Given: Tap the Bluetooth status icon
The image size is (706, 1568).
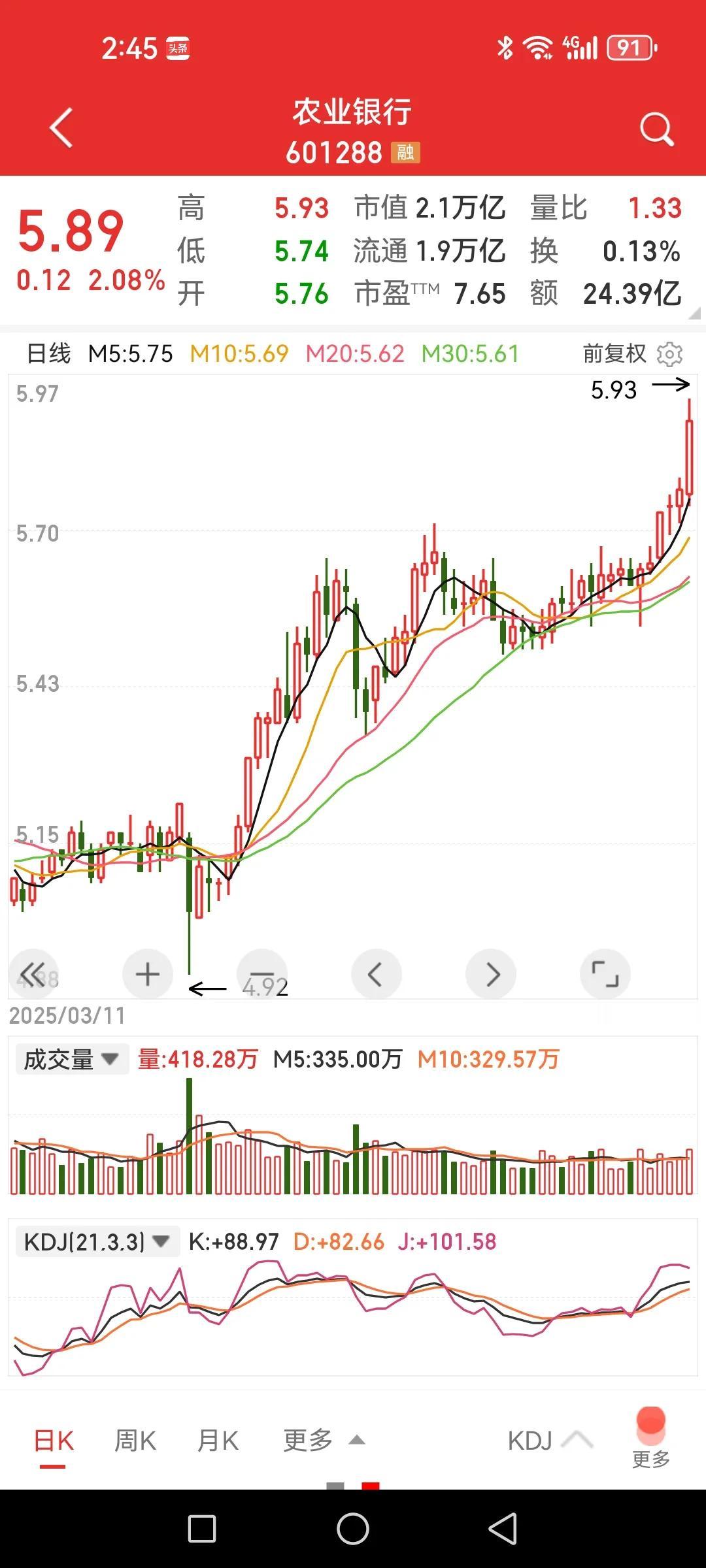Looking at the screenshot, I should point(505,48).
